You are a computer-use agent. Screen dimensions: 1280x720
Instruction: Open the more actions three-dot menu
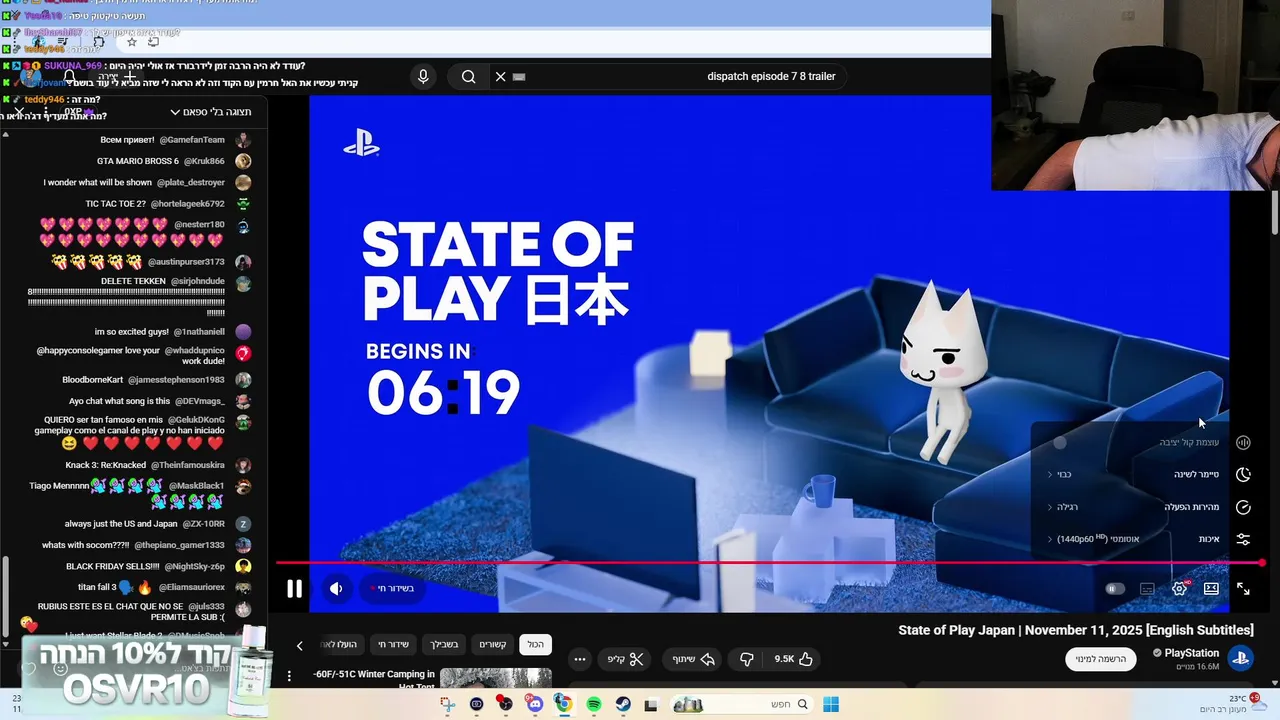coord(580,659)
